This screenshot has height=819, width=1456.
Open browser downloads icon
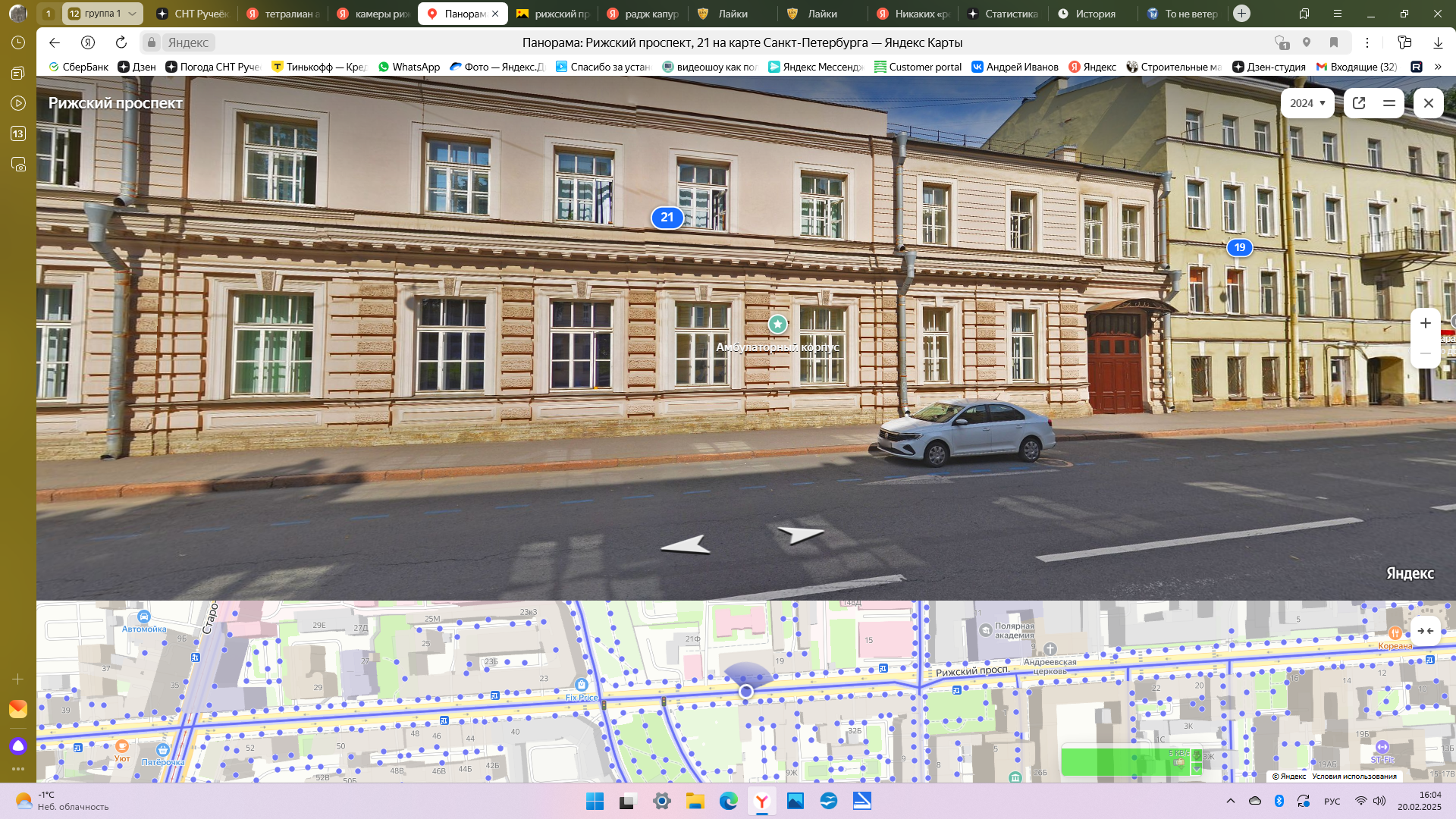point(1438,42)
